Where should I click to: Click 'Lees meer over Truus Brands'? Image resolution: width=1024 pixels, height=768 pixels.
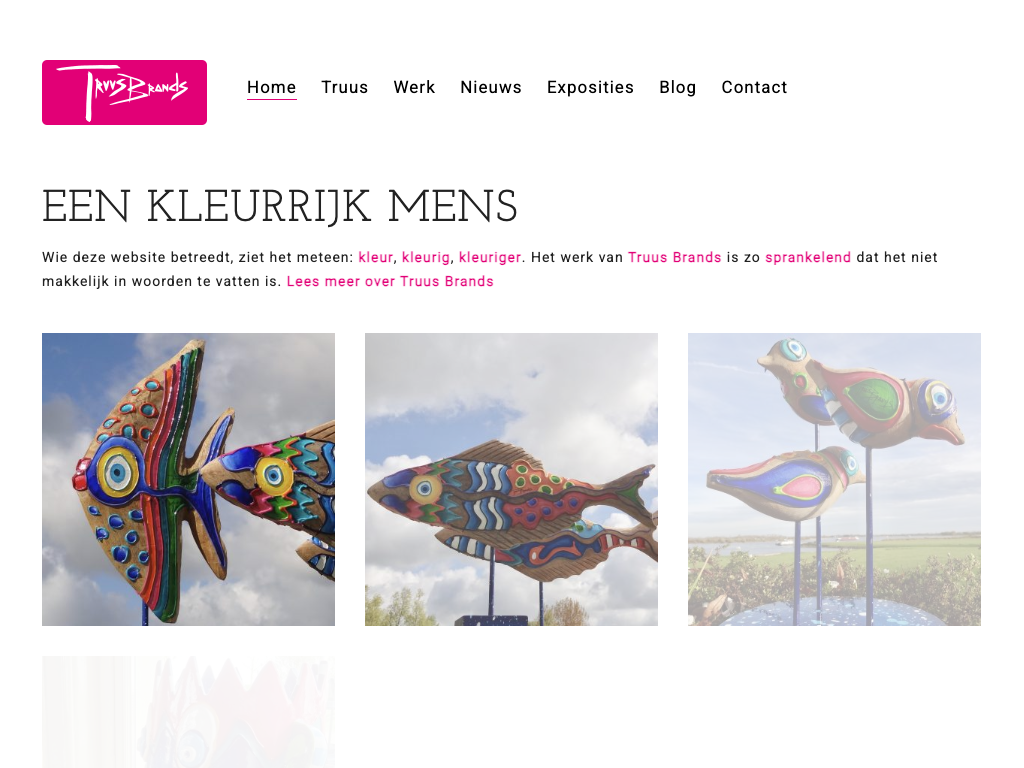390,281
